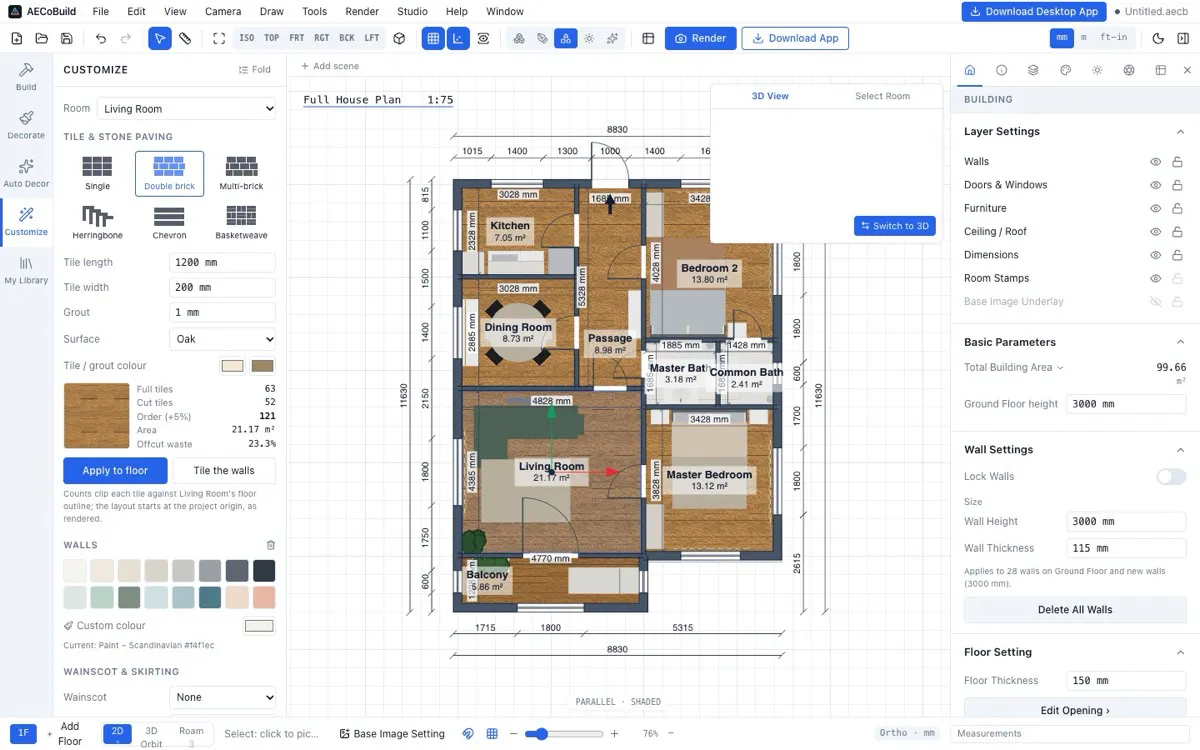Click the zoom slider in status bar
This screenshot has height=750, width=1200.
(565, 734)
